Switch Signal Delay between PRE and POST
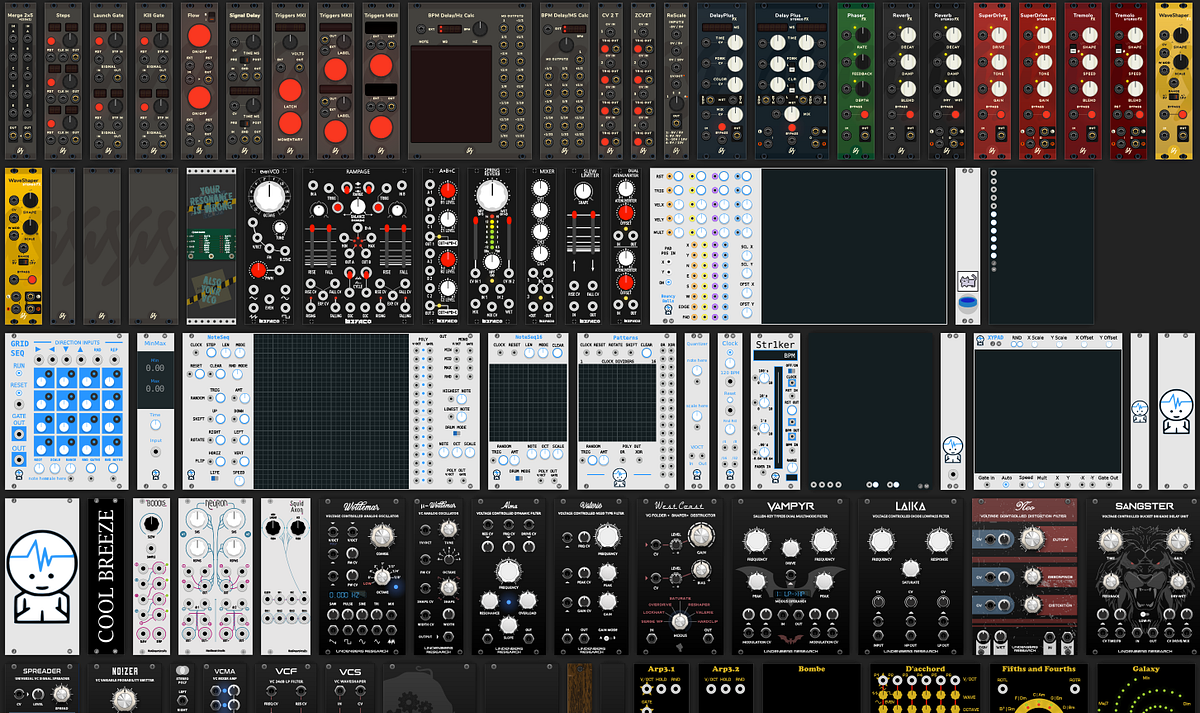1200x713 pixels. [x=244, y=60]
